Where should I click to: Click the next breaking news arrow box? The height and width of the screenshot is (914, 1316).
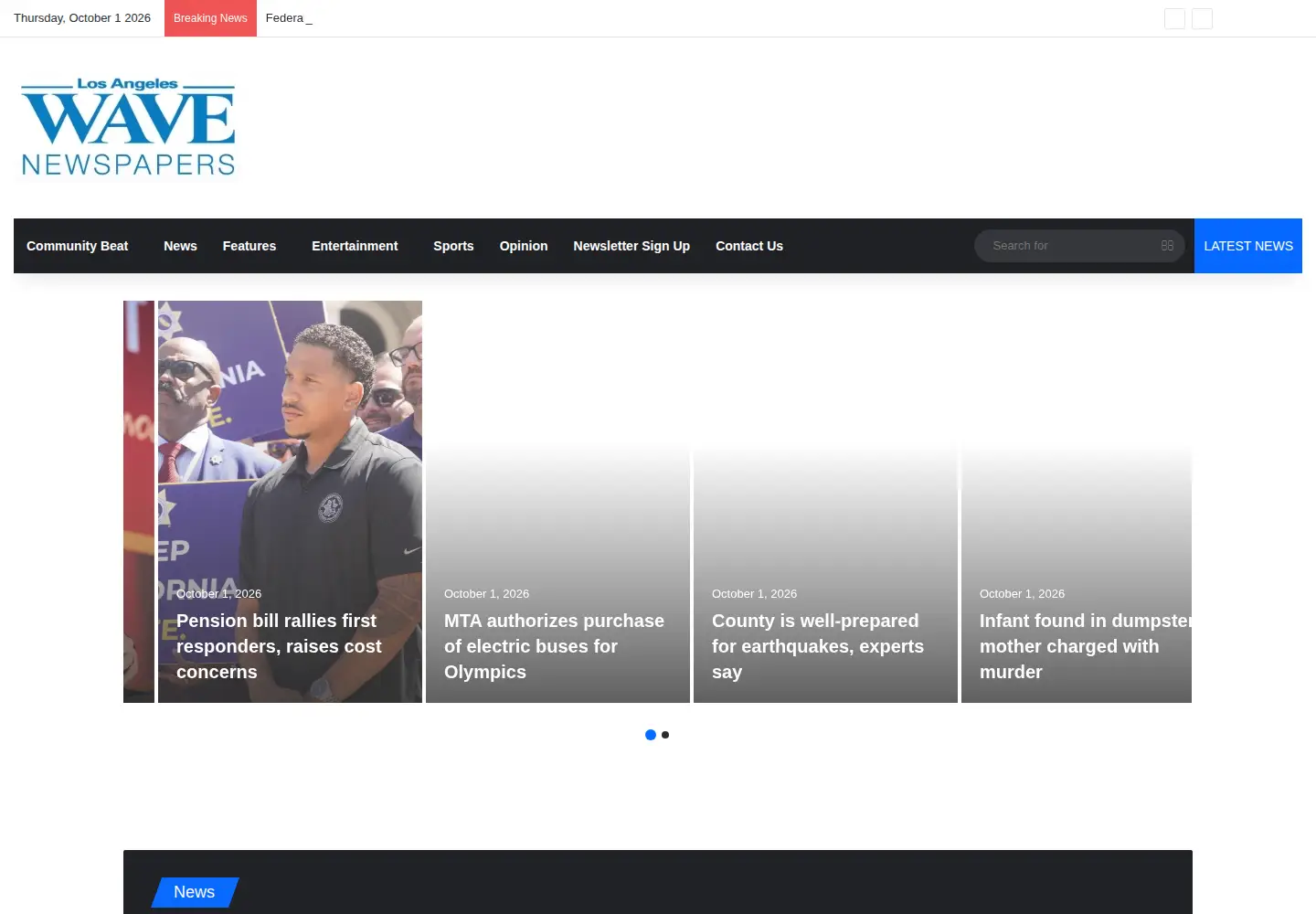coord(1202,18)
